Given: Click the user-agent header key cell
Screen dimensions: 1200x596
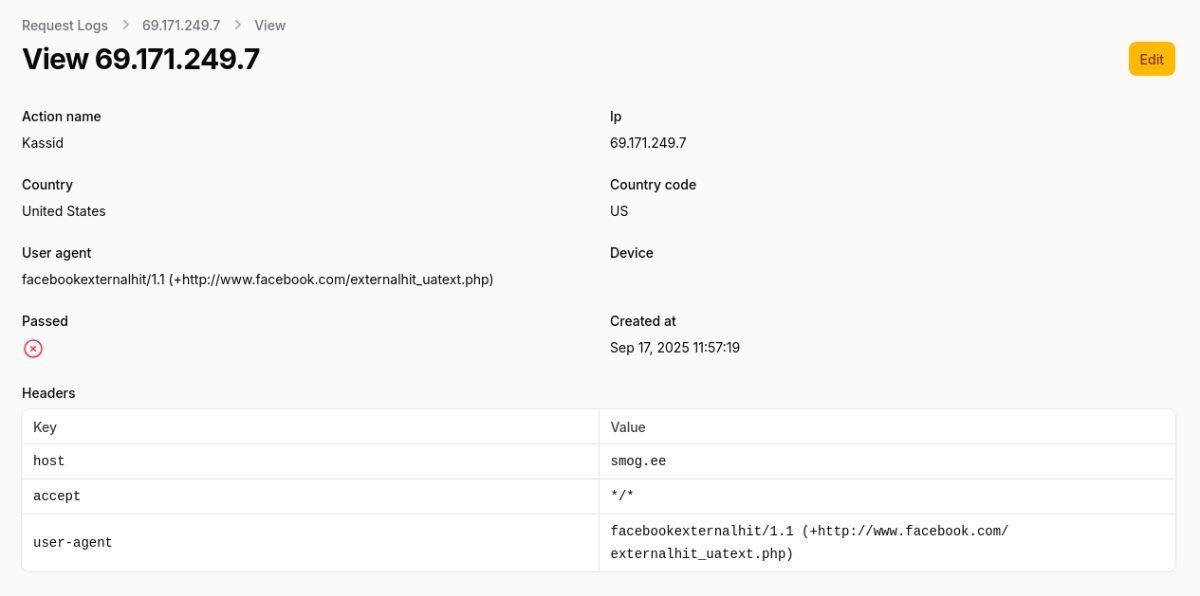Looking at the screenshot, I should tap(73, 542).
